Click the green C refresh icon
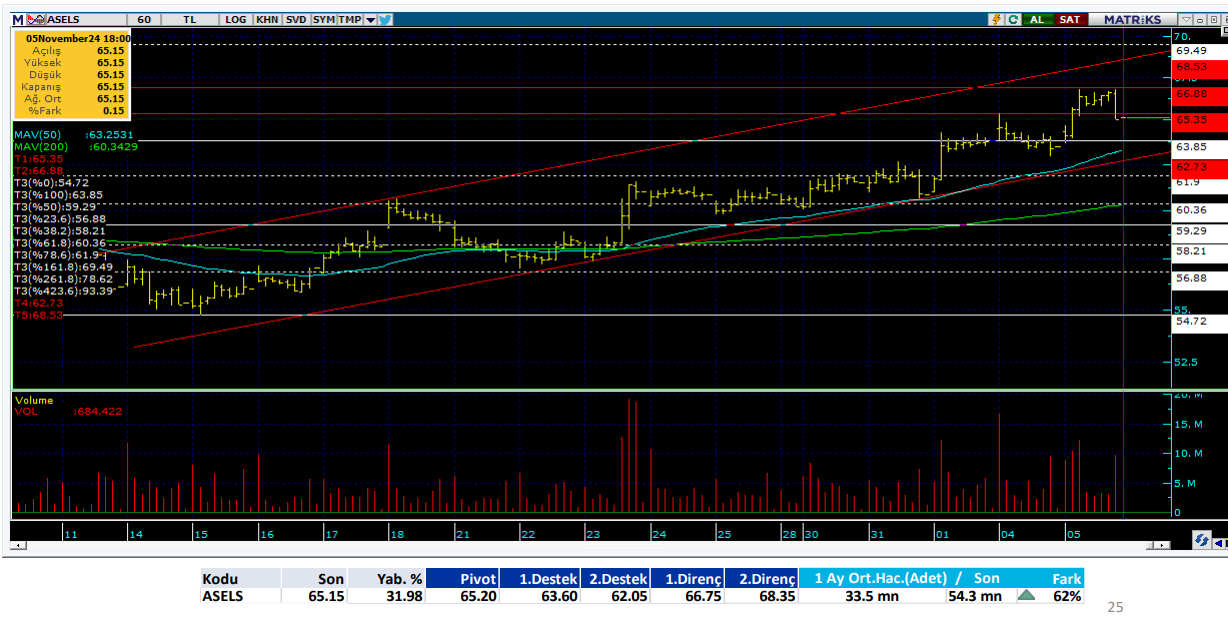The width and height of the screenshot is (1228, 619). (x=1013, y=19)
